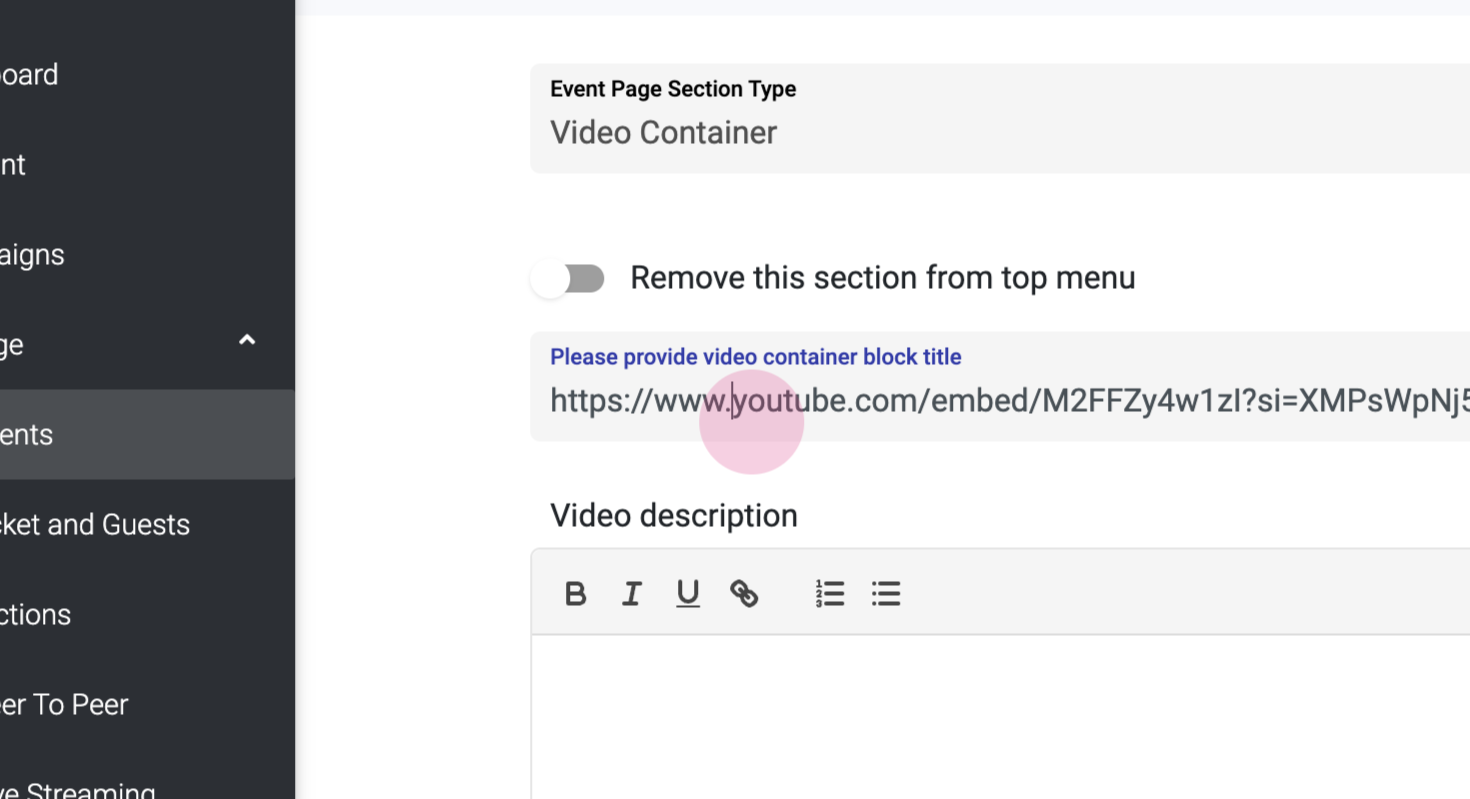Start a numbered list in the editor
Image resolution: width=1470 pixels, height=799 pixels.
tap(830, 594)
